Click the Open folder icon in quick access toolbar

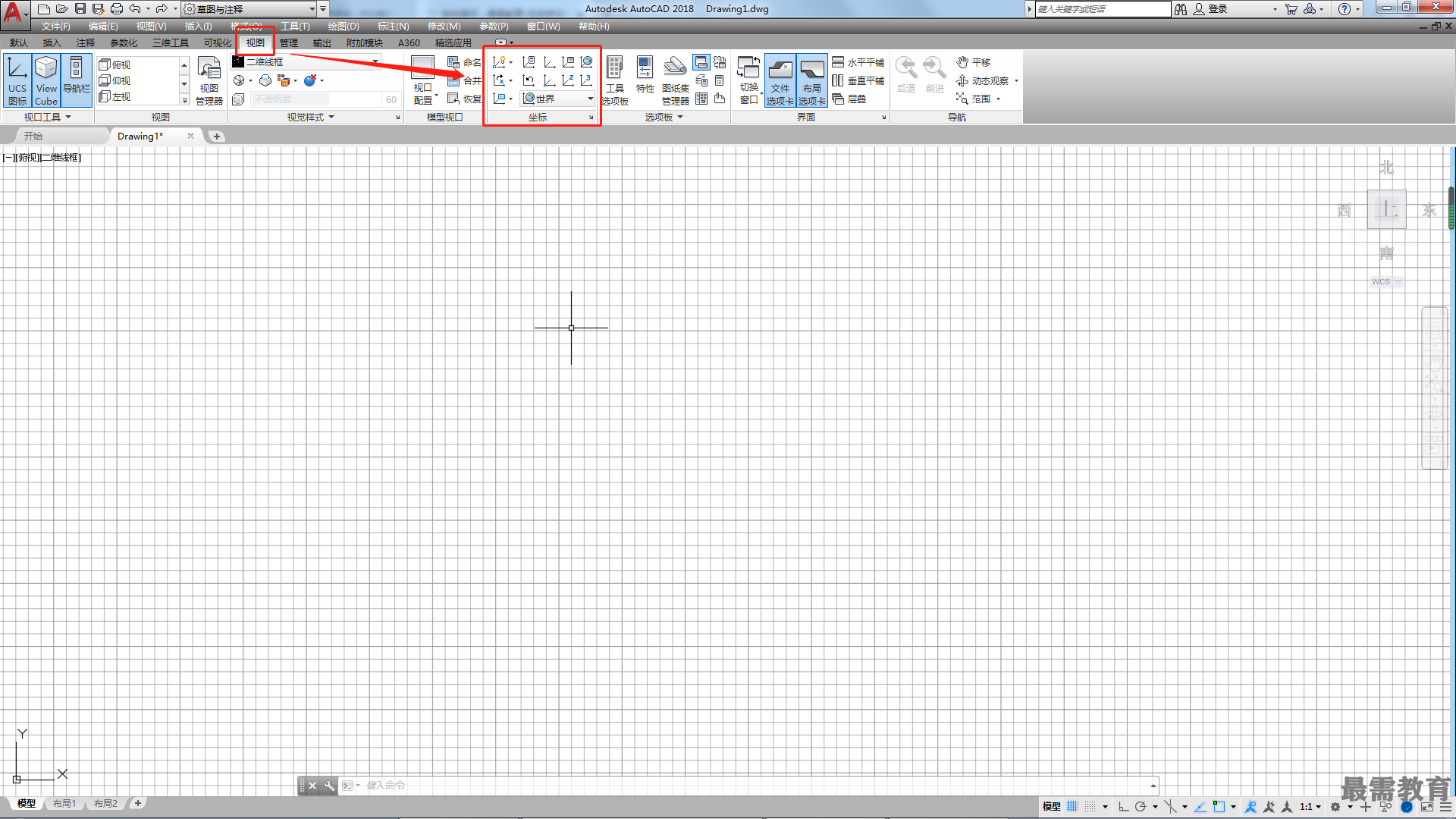[x=62, y=9]
